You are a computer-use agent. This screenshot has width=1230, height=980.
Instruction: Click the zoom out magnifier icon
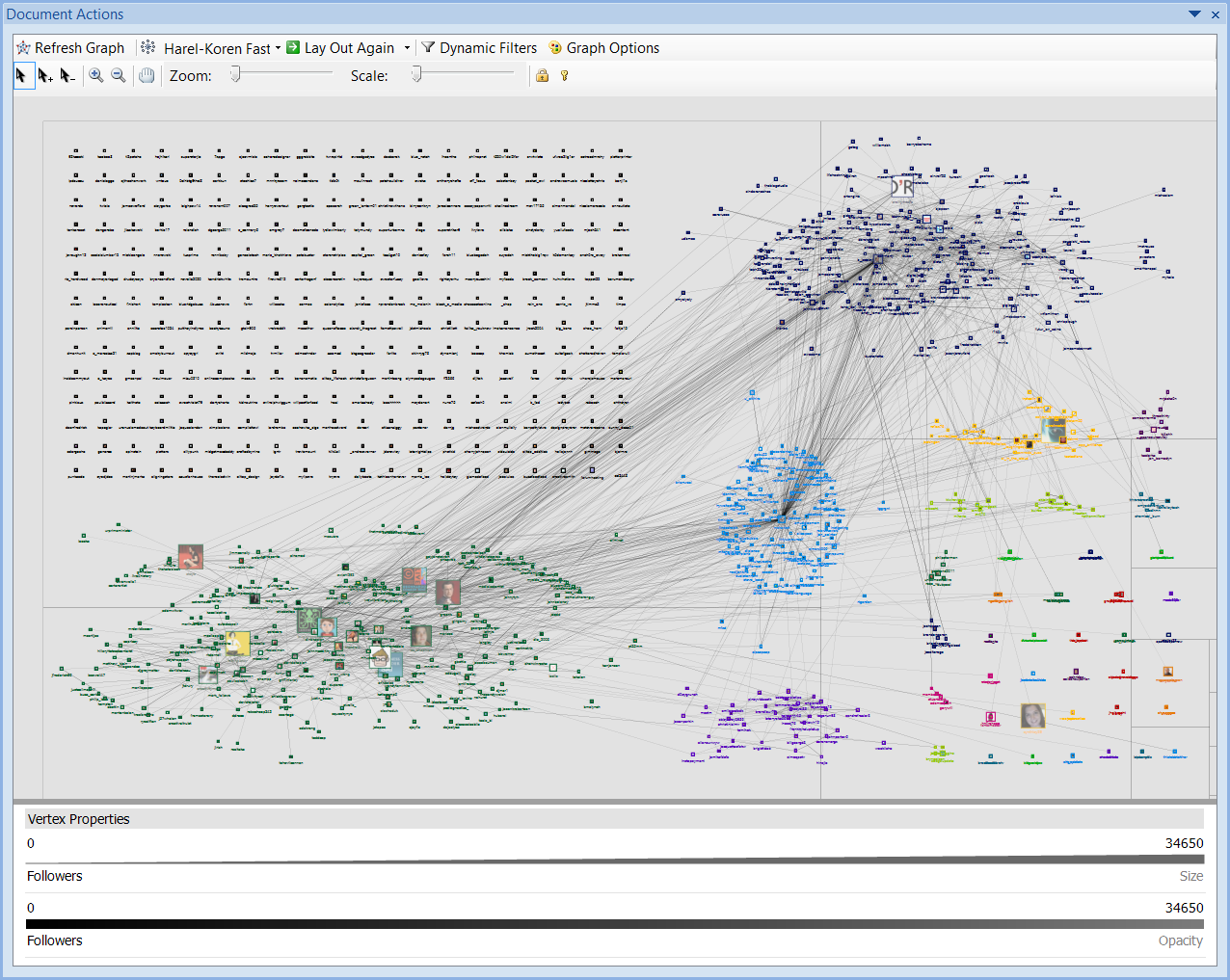point(119,75)
